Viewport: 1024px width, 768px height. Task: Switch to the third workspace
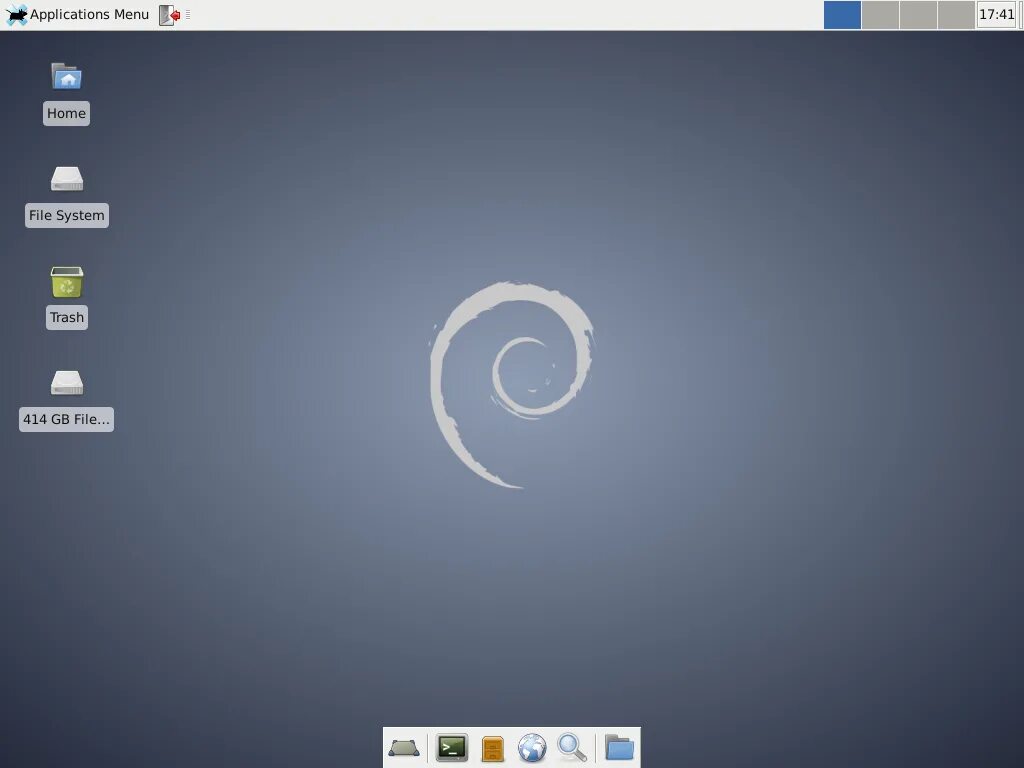coord(918,14)
